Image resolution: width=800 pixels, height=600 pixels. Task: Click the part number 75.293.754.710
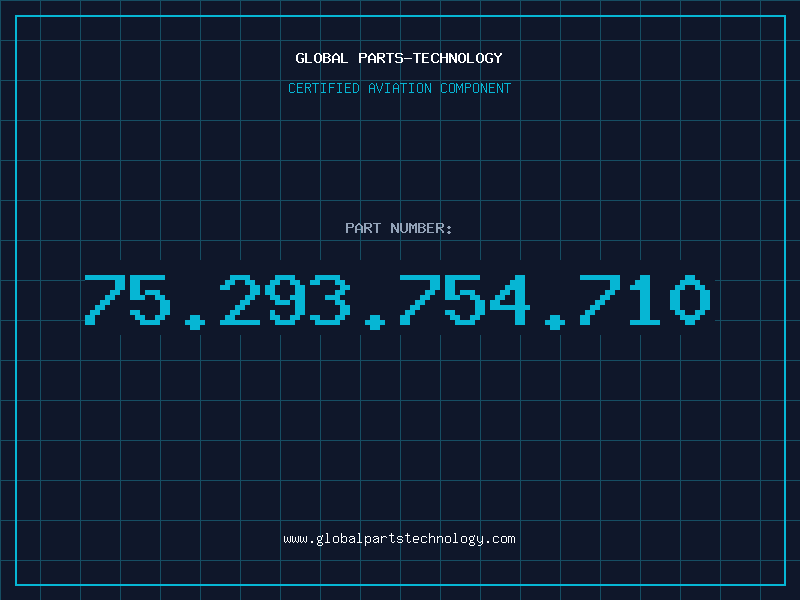point(397,301)
